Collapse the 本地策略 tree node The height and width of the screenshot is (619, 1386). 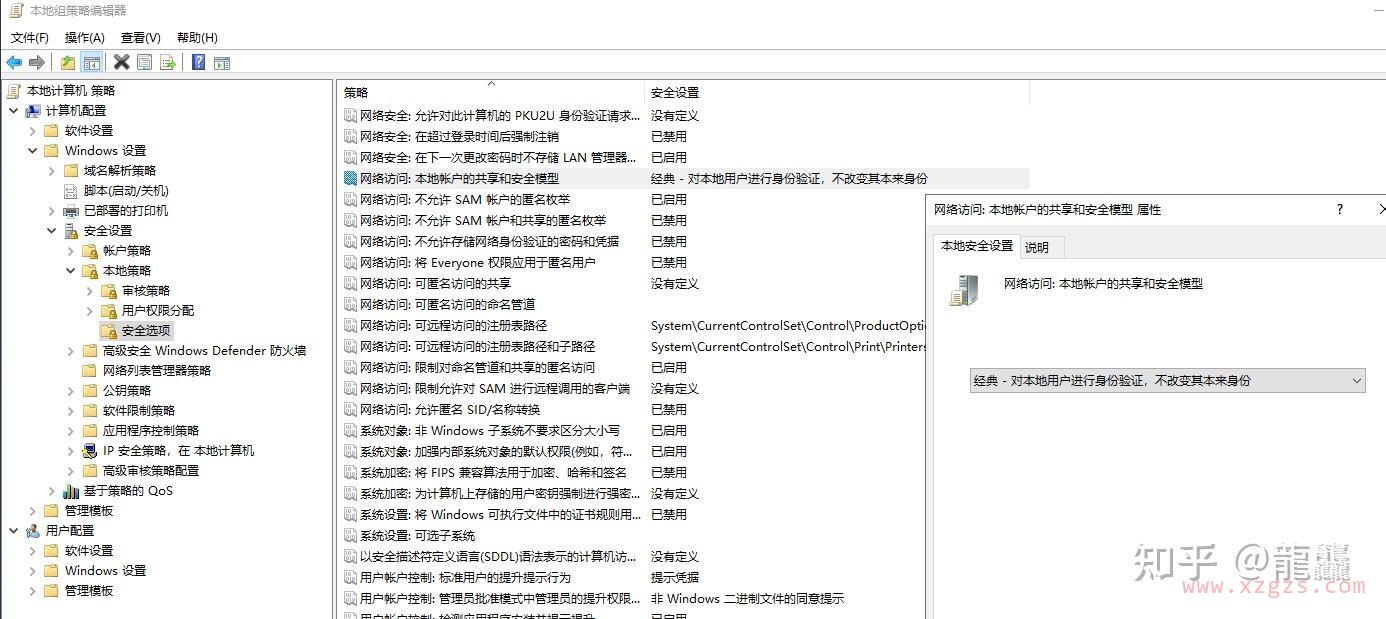71,270
